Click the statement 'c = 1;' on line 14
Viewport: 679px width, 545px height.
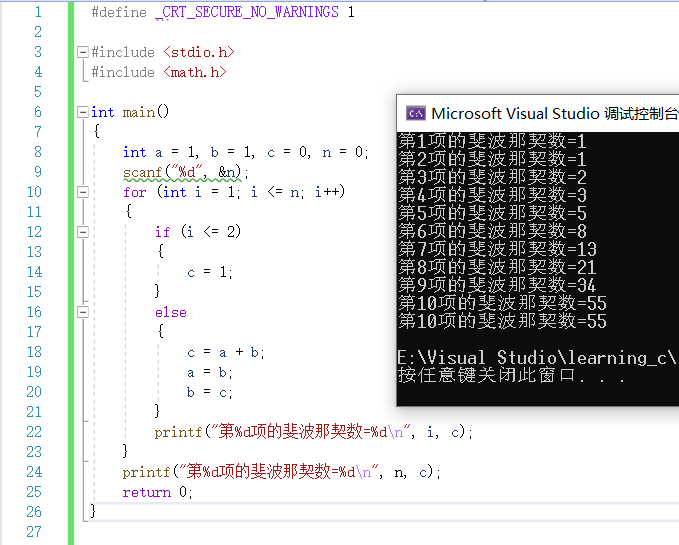[x=210, y=272]
